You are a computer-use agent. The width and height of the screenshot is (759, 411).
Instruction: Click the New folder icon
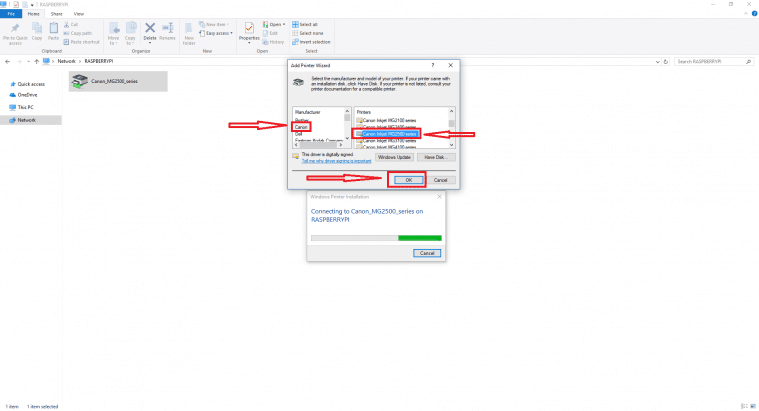(x=189, y=28)
